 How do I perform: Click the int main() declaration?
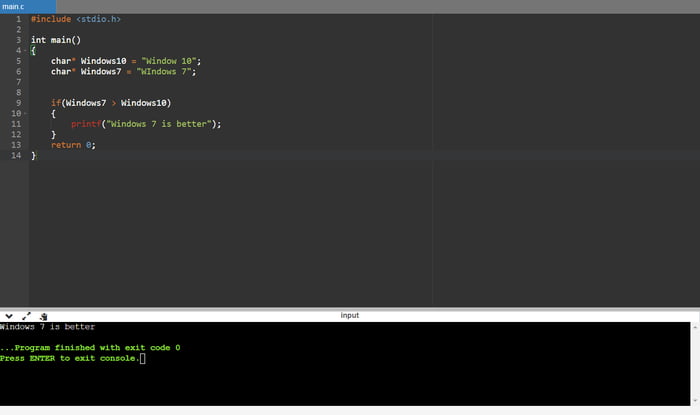click(x=55, y=40)
